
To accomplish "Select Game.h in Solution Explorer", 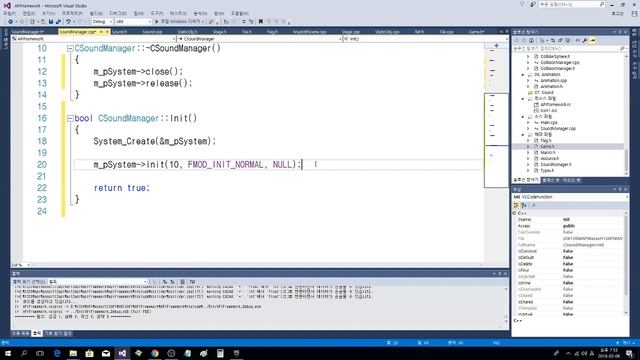I will 547,147.
